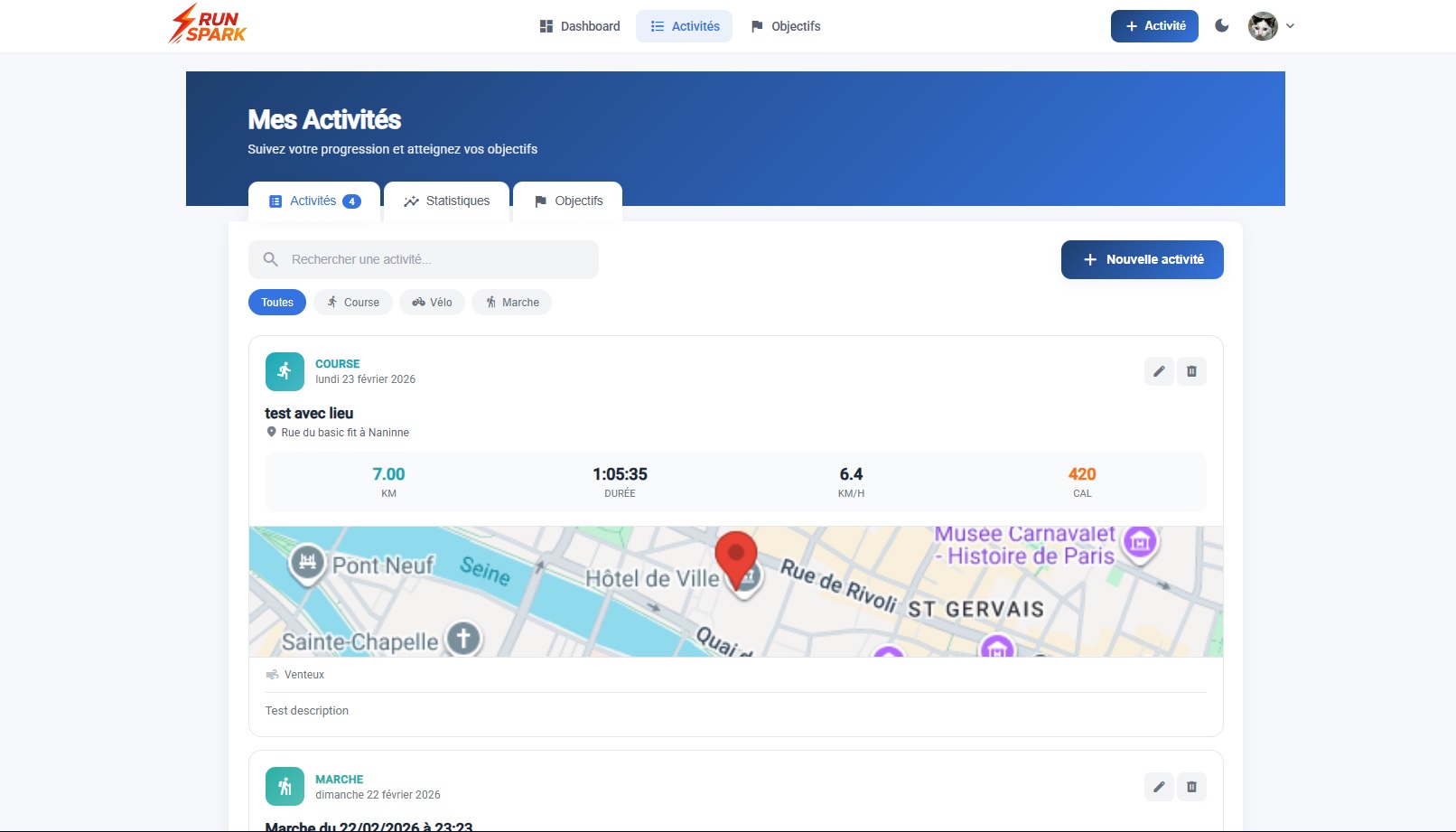Image resolution: width=1456 pixels, height=832 pixels.
Task: Click the Vélo bicycle icon filter
Action: pyautogui.click(x=417, y=302)
